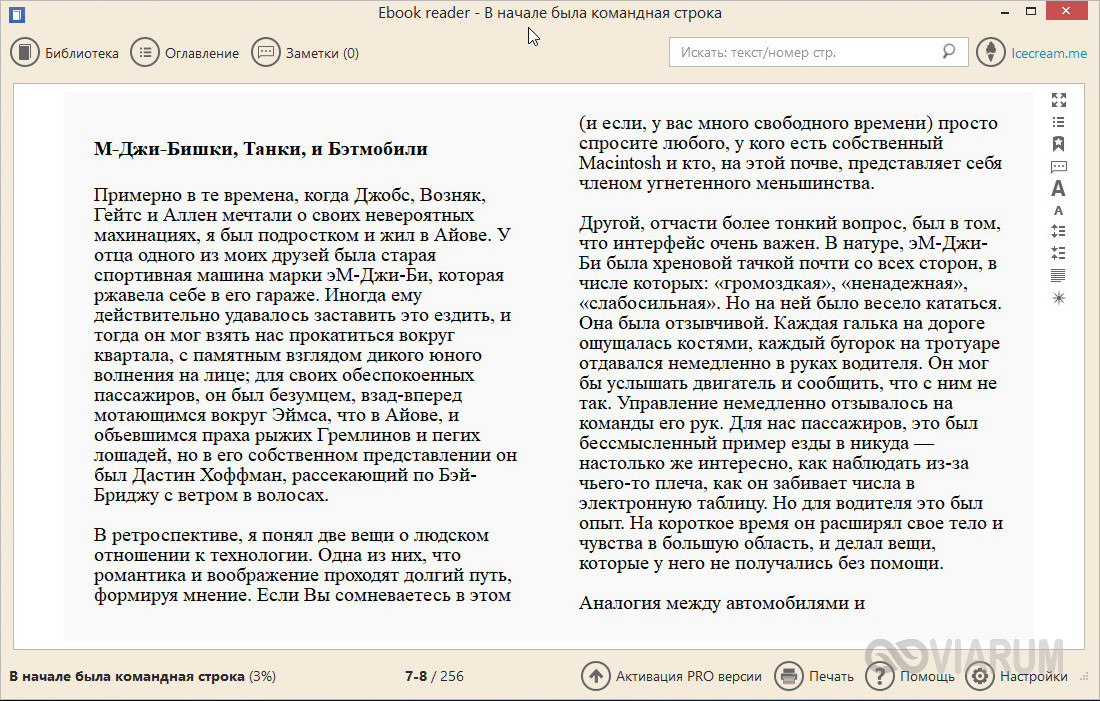This screenshot has width=1100, height=701.
Task: Click the search text/page number field
Action: click(x=805, y=52)
